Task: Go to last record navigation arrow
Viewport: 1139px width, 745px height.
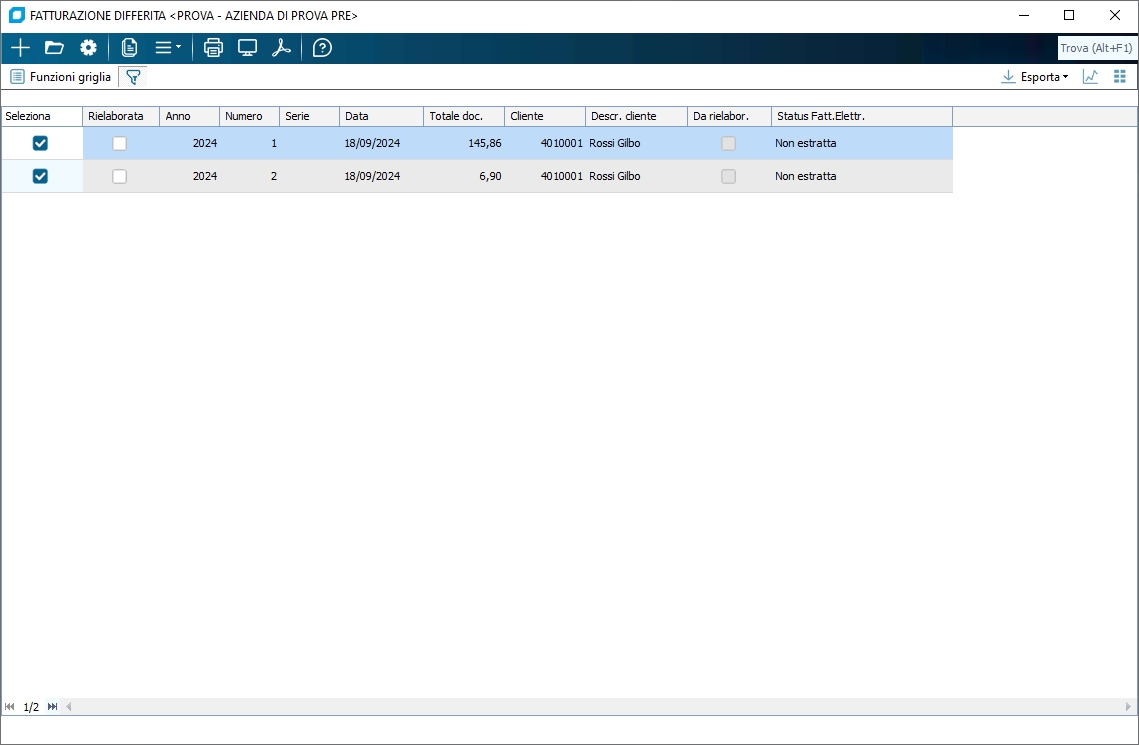Action: tap(52, 707)
